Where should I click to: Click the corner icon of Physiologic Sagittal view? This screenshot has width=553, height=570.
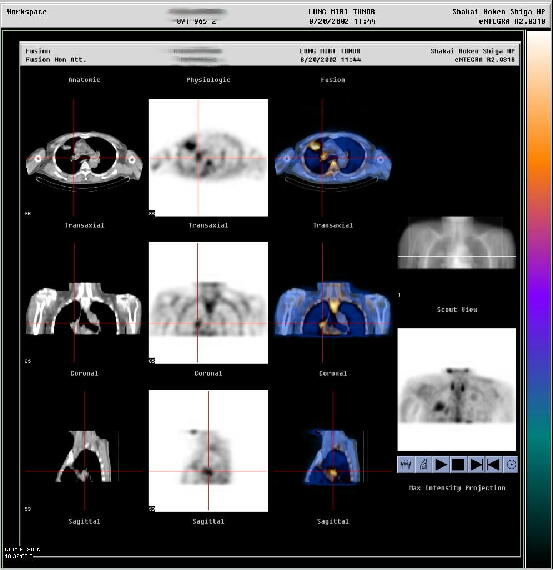[152, 509]
